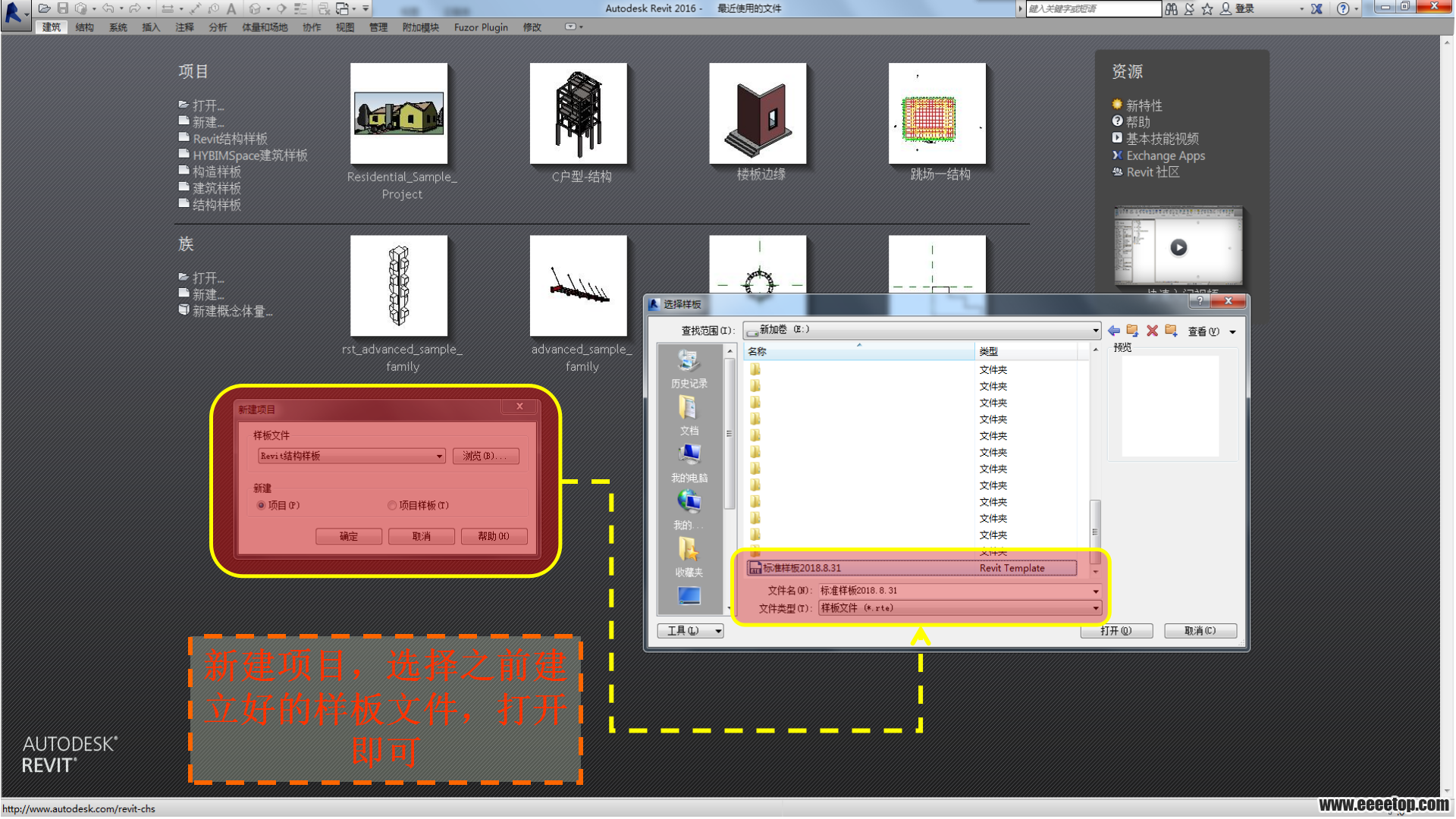
Task: Click the 打开(O) open button in template dialog
Action: (1116, 631)
